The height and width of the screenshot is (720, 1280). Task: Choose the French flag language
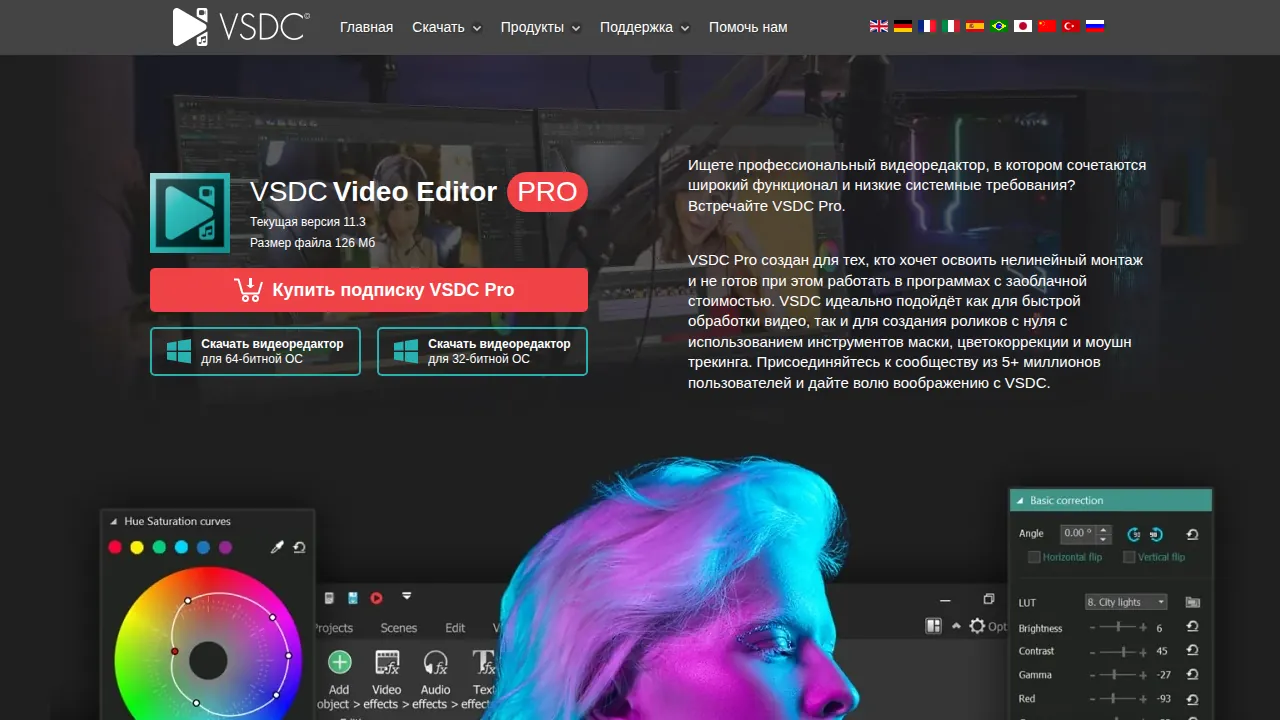coord(927,27)
